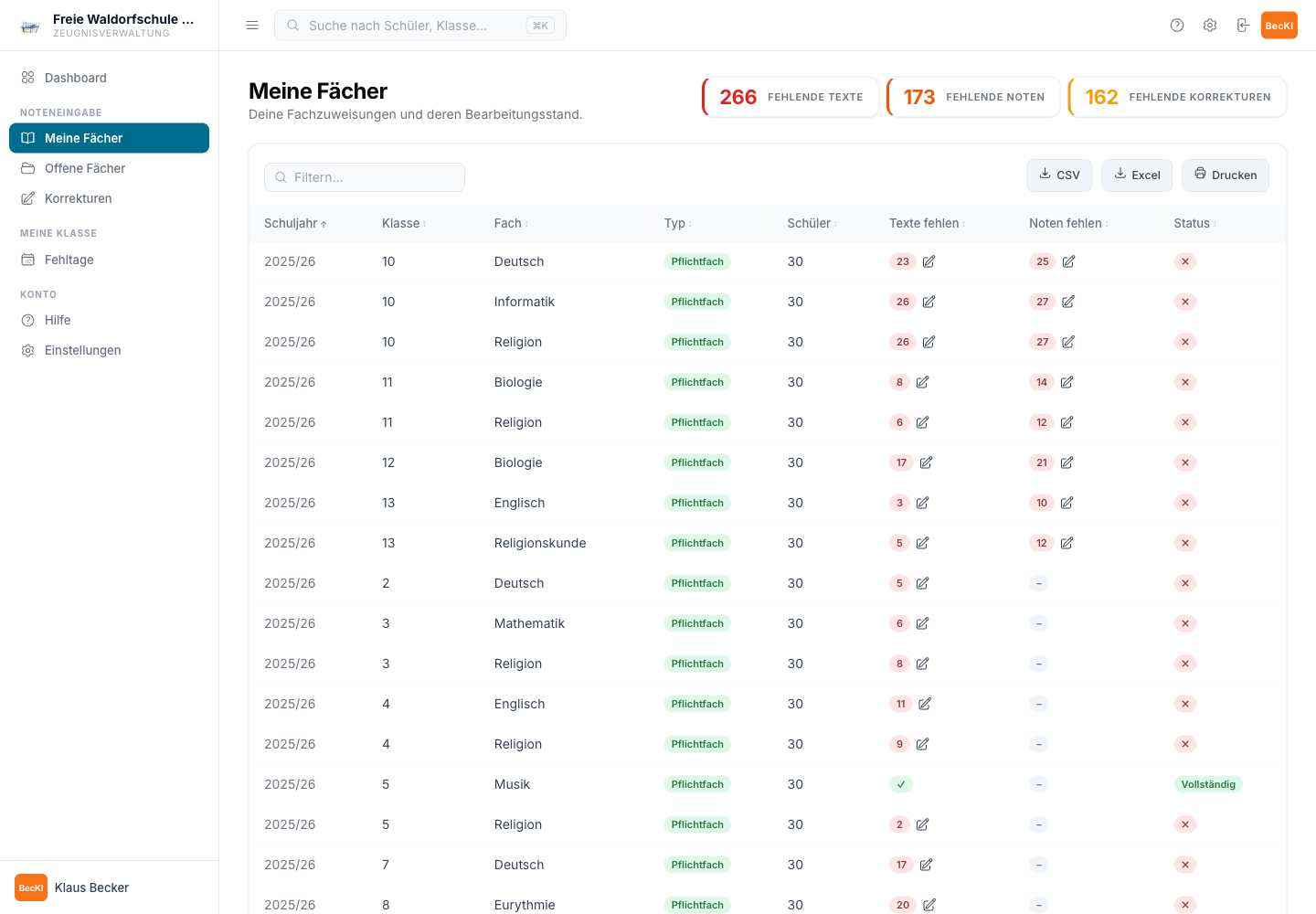1316x914 pixels.
Task: Edit missing texts for Religion Klasse 10
Action: (x=929, y=342)
